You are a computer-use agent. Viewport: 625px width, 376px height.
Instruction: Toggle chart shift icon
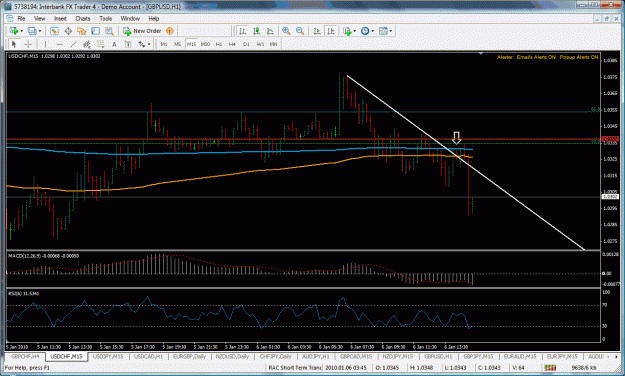pos(331,31)
